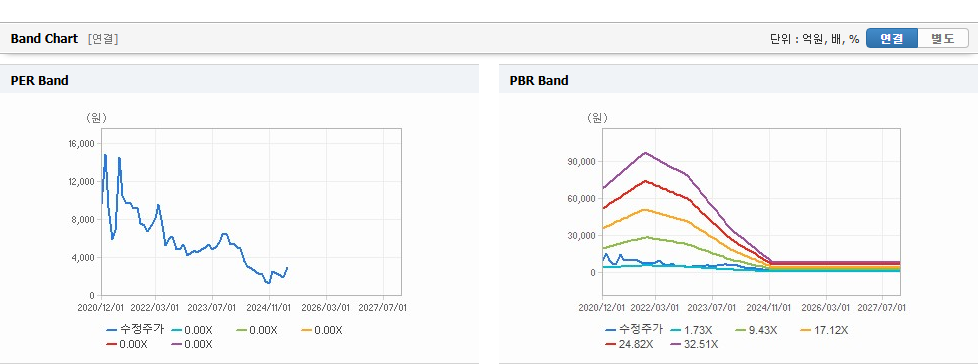Viewport: 978px width, 364px height.
Task: Click 12,000 on PER Band y-axis
Action: tap(81, 181)
